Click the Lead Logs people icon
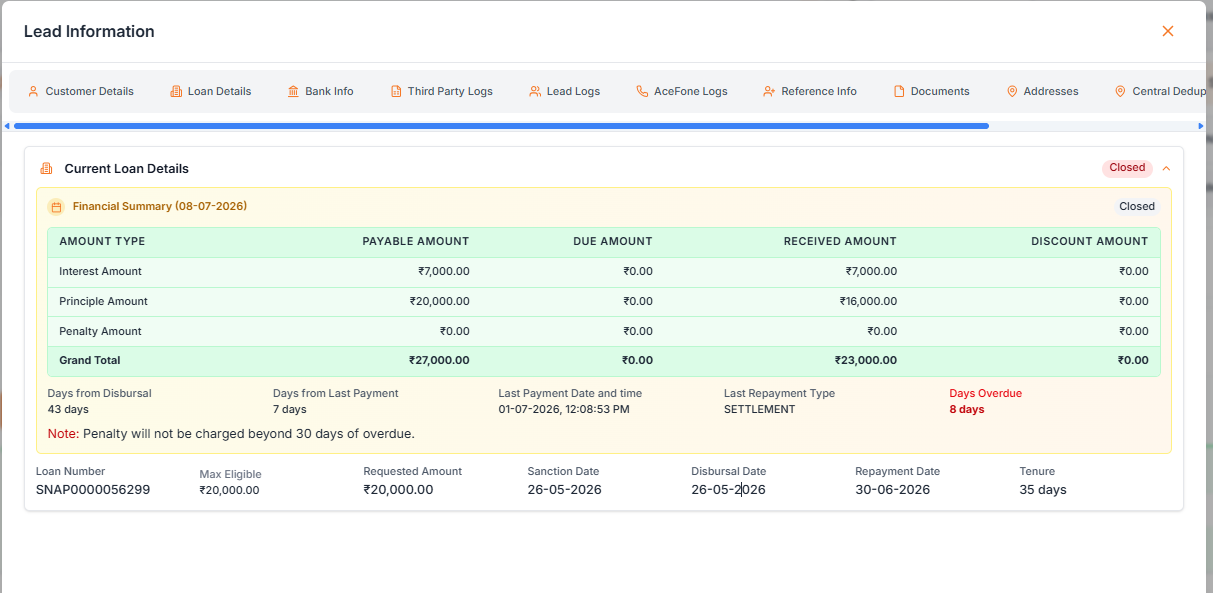1213x593 pixels. 535,91
